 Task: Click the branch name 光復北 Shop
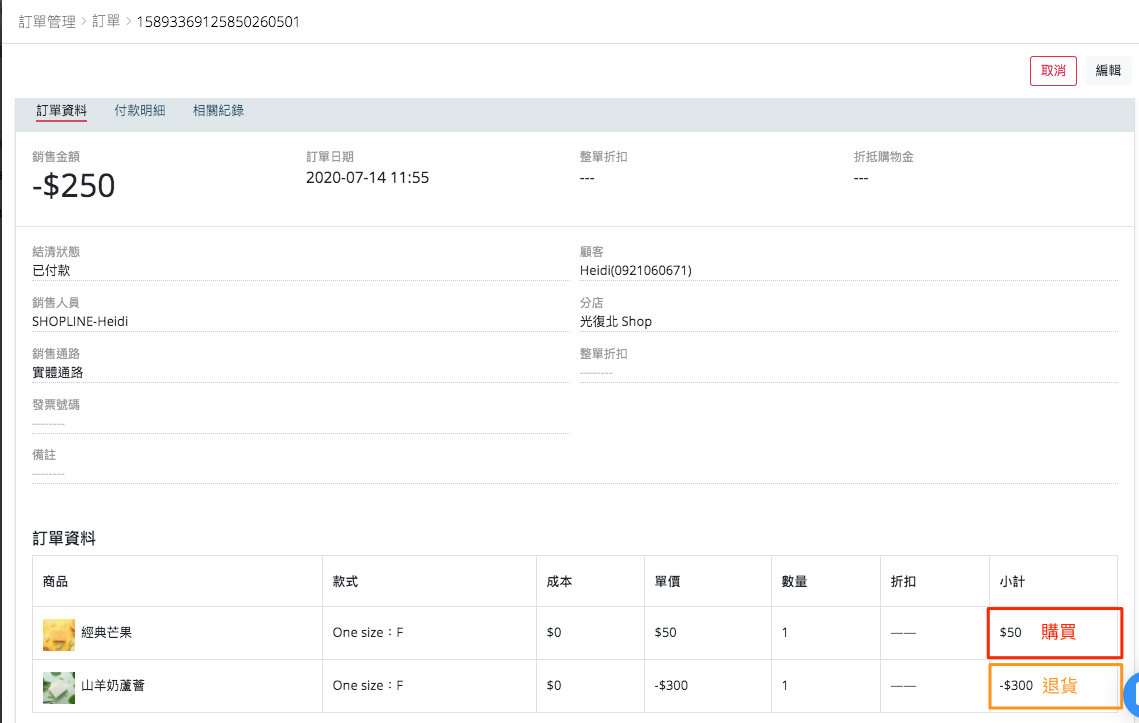tap(616, 321)
